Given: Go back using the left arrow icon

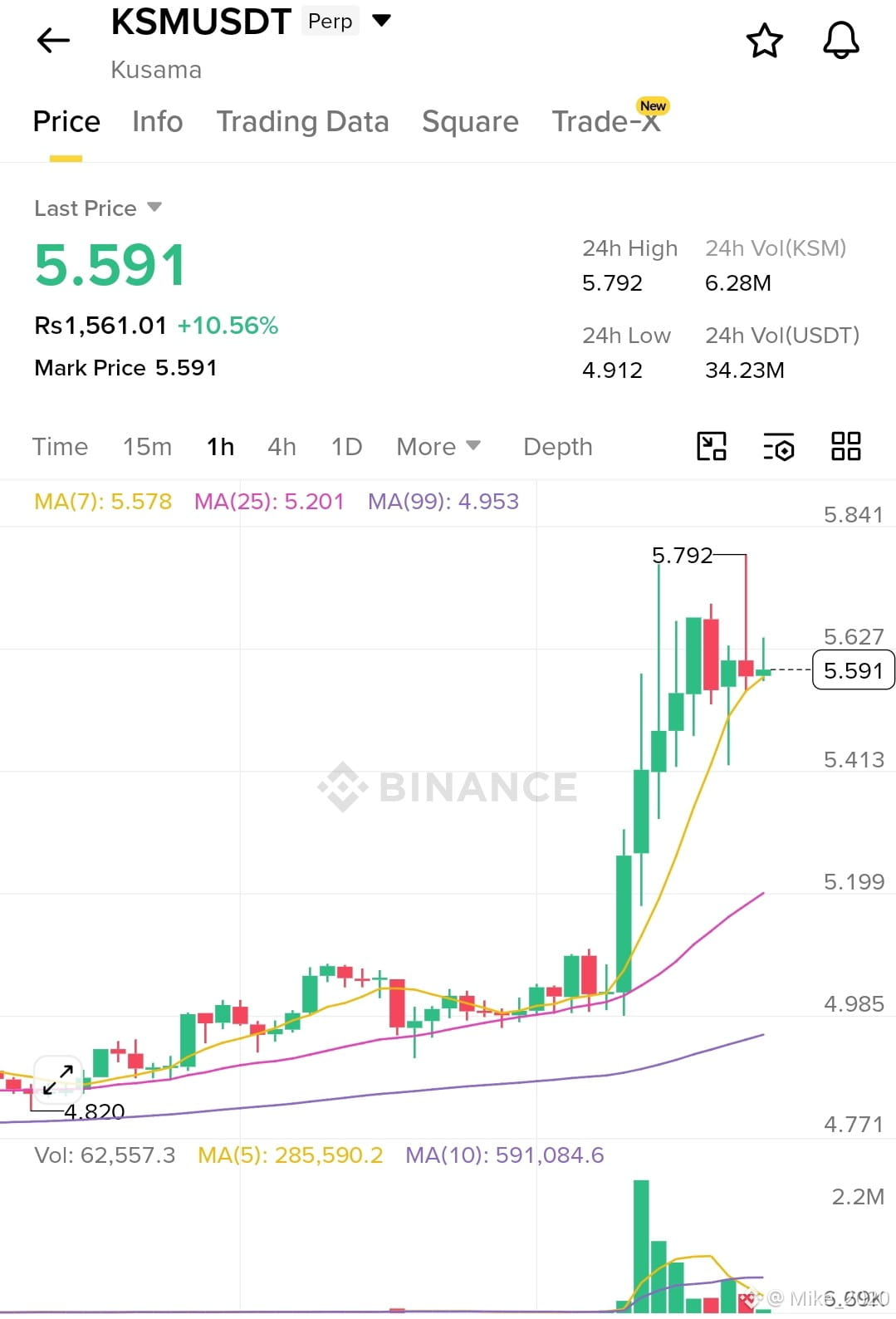Looking at the screenshot, I should point(54,40).
